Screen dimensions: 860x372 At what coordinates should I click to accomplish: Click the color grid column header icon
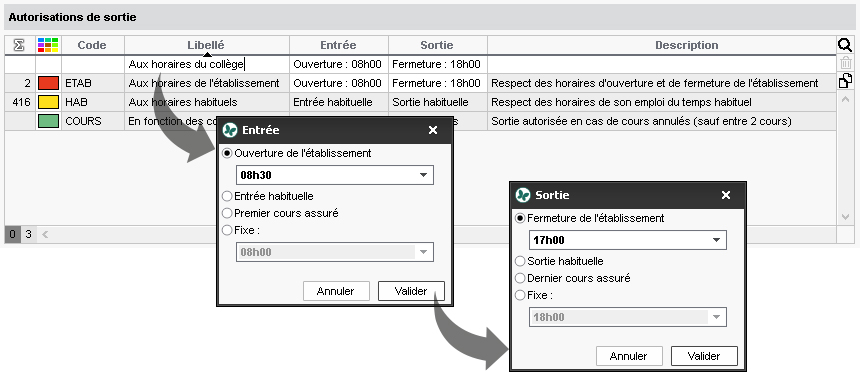click(48, 45)
